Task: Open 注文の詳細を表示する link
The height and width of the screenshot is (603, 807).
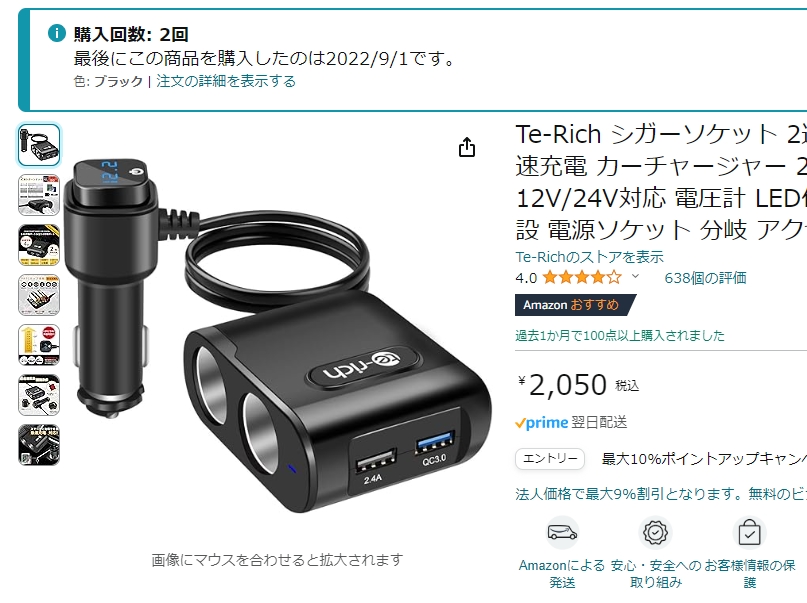Action: click(226, 81)
